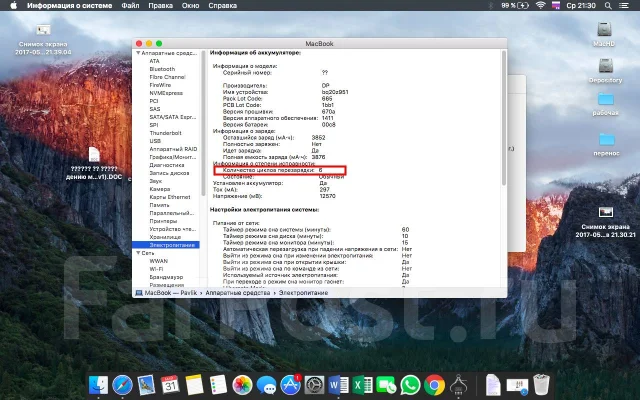The image size is (640, 400).
Task: Launch Microsoft Excel from dock
Action: 362,385
